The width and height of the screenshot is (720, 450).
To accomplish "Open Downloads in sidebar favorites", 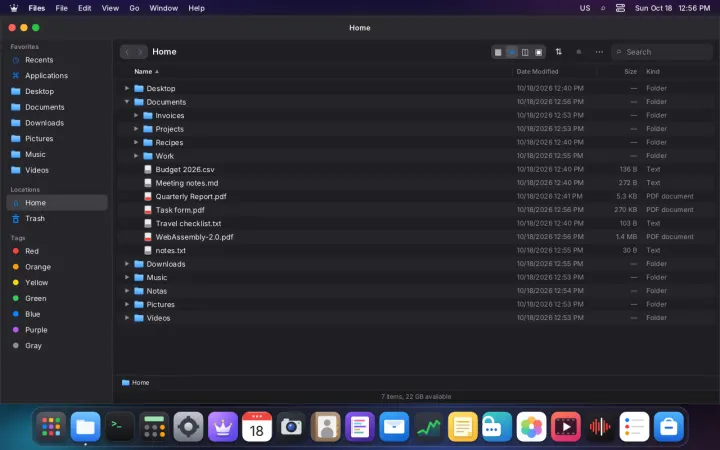I will [x=57, y=123].
